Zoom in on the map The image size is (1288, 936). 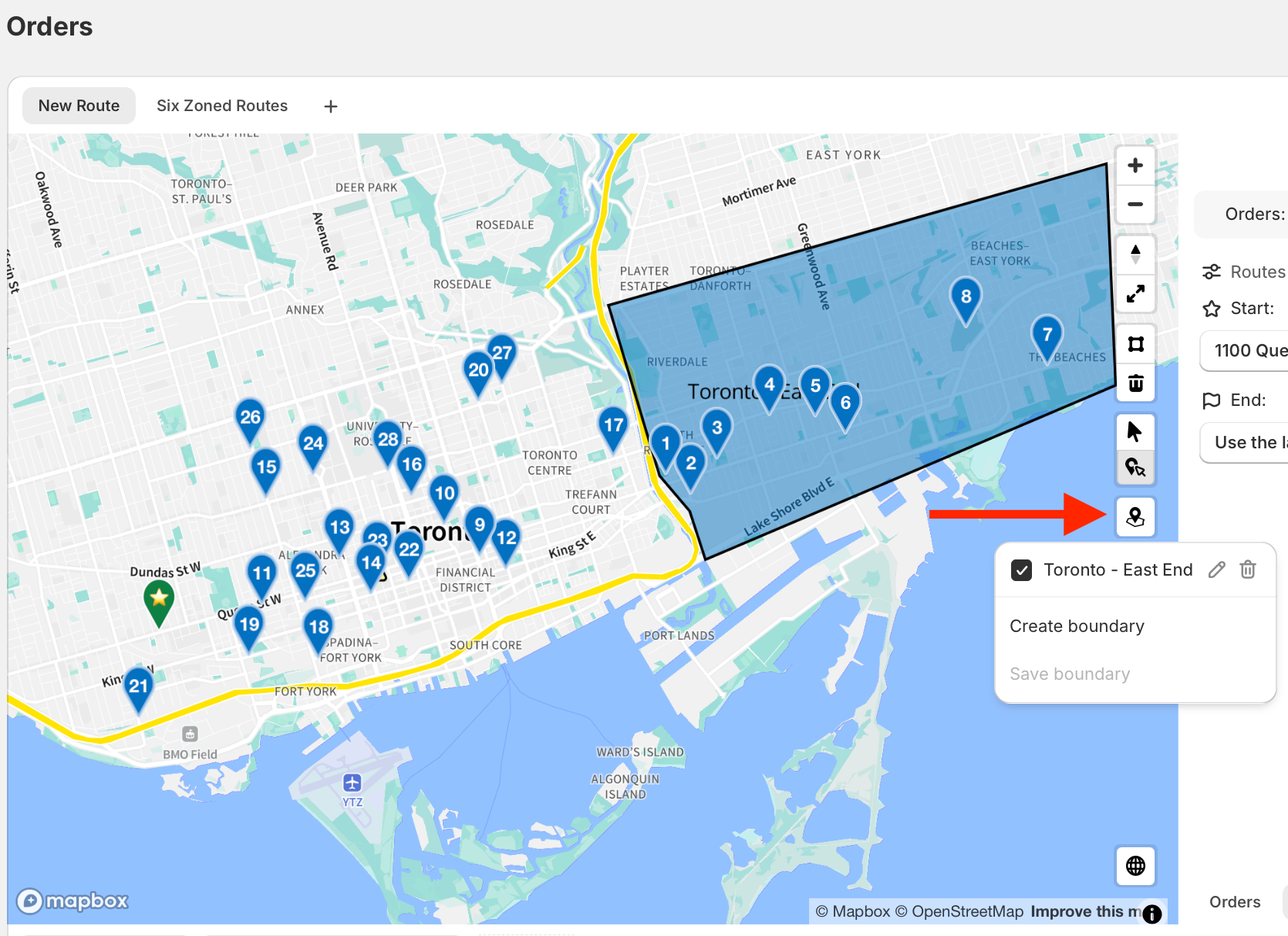click(1135, 165)
